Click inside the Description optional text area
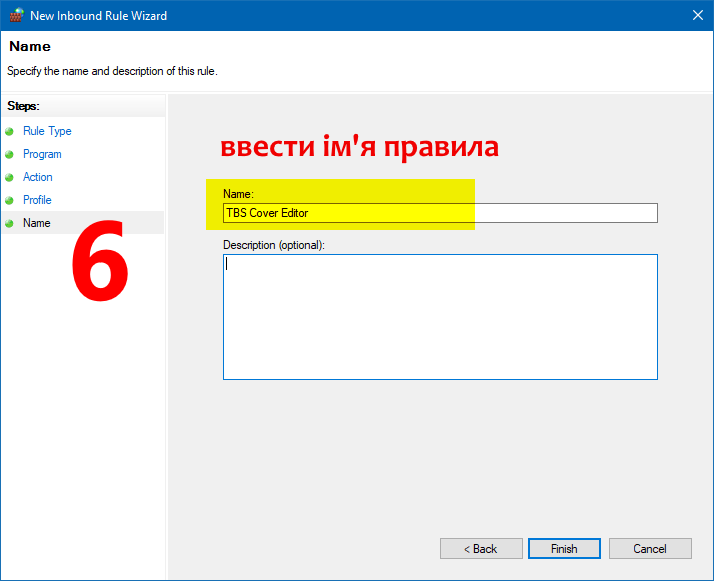The width and height of the screenshot is (714, 581). click(x=440, y=317)
